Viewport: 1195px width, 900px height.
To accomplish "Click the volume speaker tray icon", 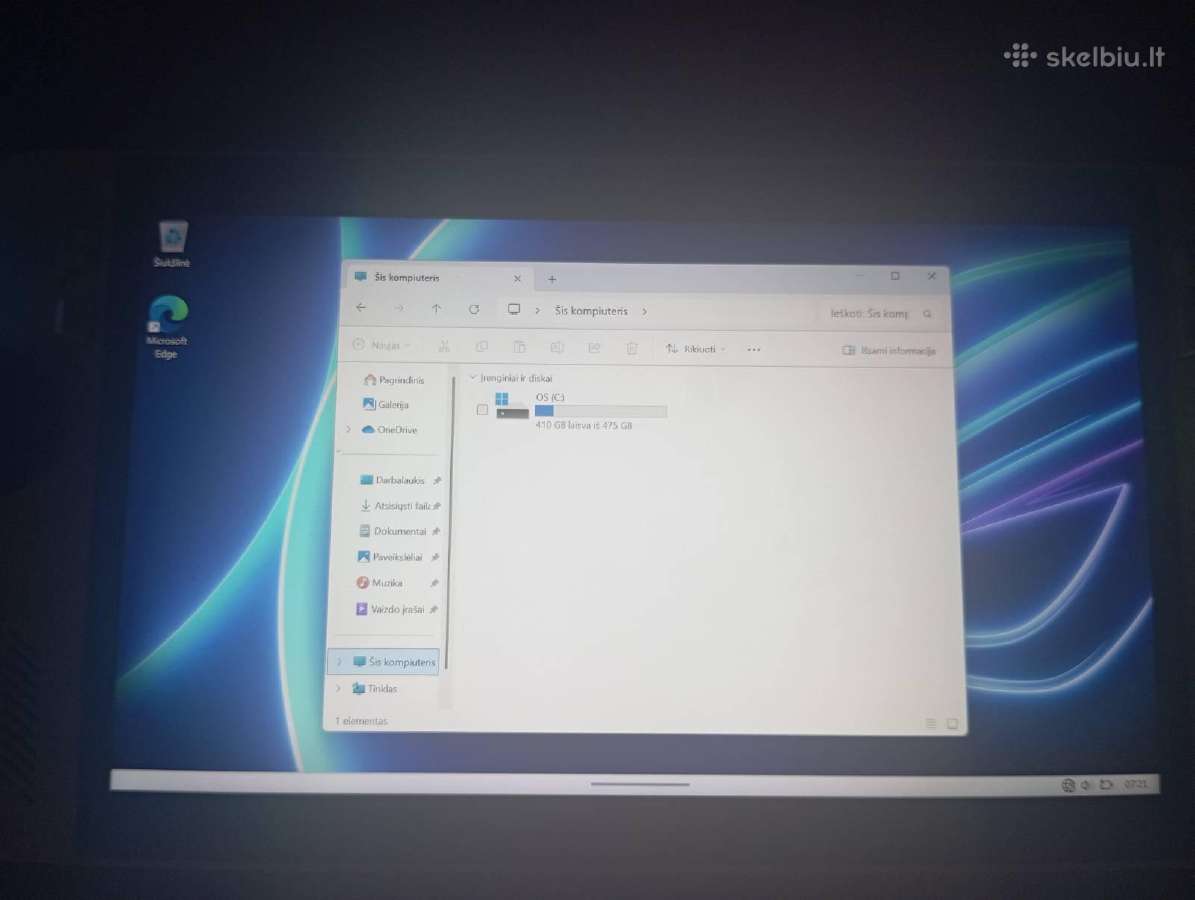I will (1087, 785).
